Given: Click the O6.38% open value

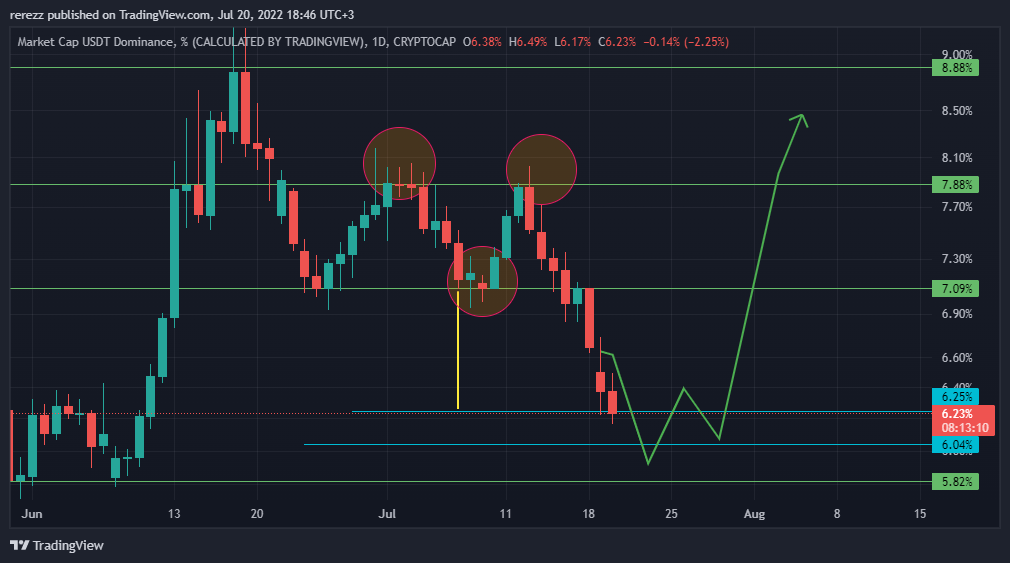Looking at the screenshot, I should point(482,42).
